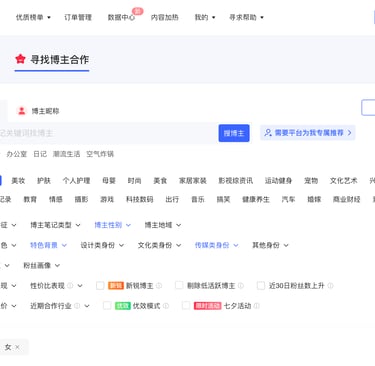Choose the 游戏 category
Image resolution: width=375 pixels, height=366 pixels.
(107, 199)
